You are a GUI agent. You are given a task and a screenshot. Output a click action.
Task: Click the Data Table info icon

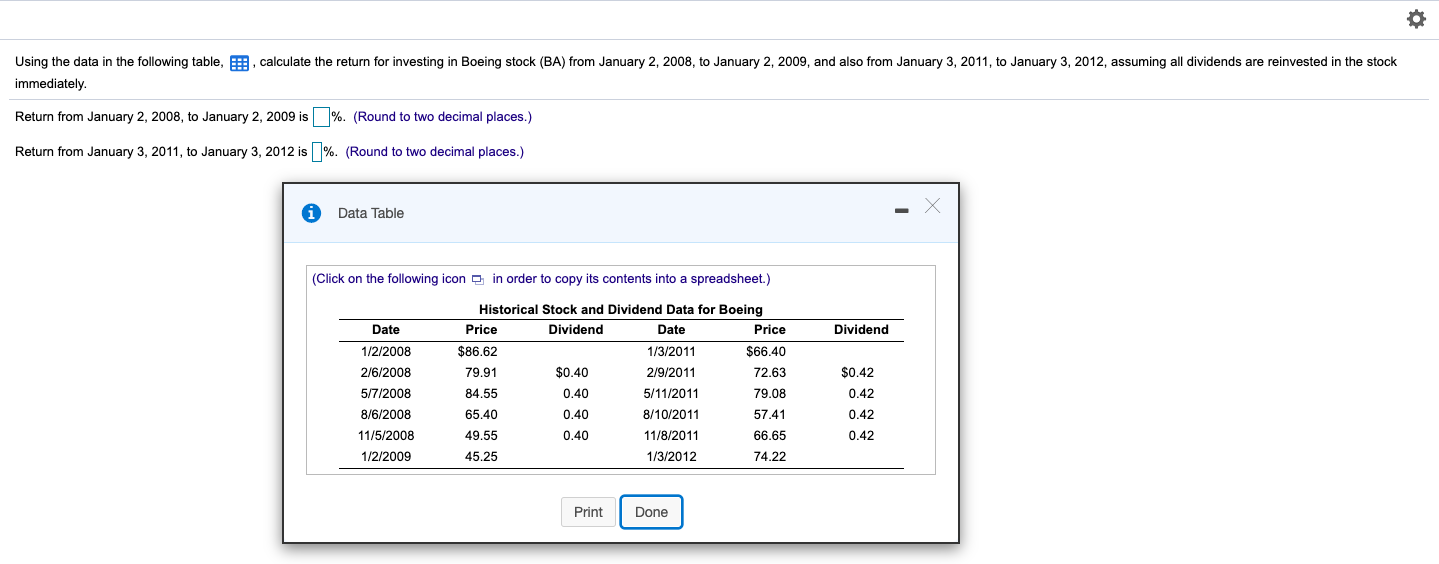coord(312,213)
